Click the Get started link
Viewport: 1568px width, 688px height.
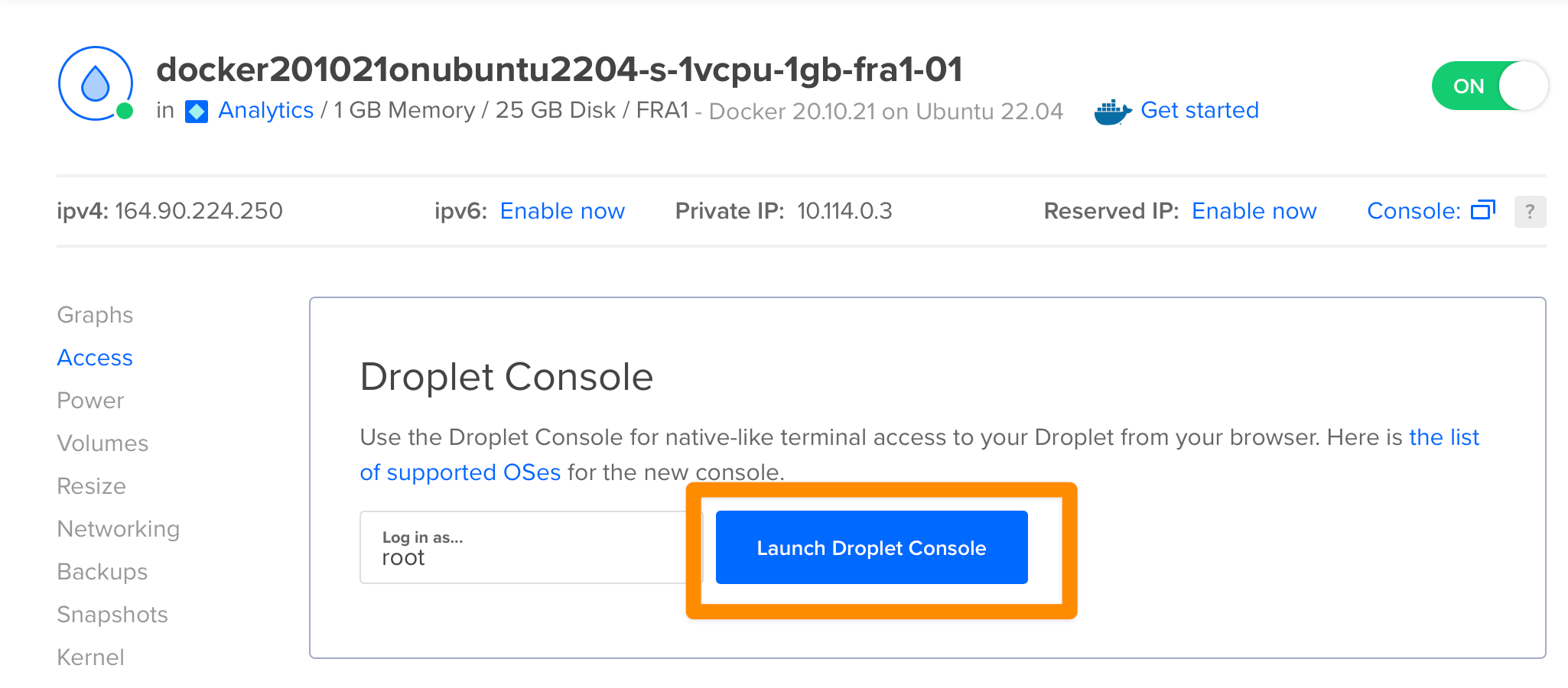[x=1199, y=110]
